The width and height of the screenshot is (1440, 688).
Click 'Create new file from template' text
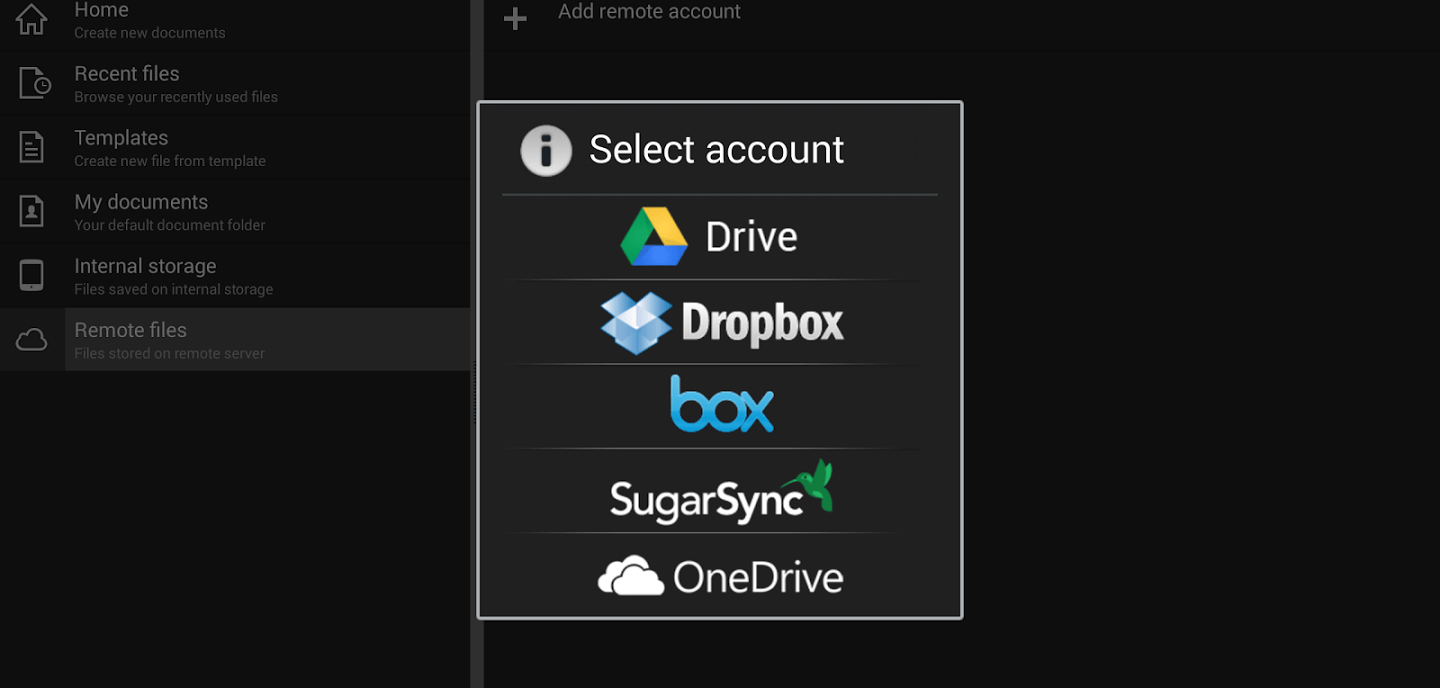(x=170, y=161)
